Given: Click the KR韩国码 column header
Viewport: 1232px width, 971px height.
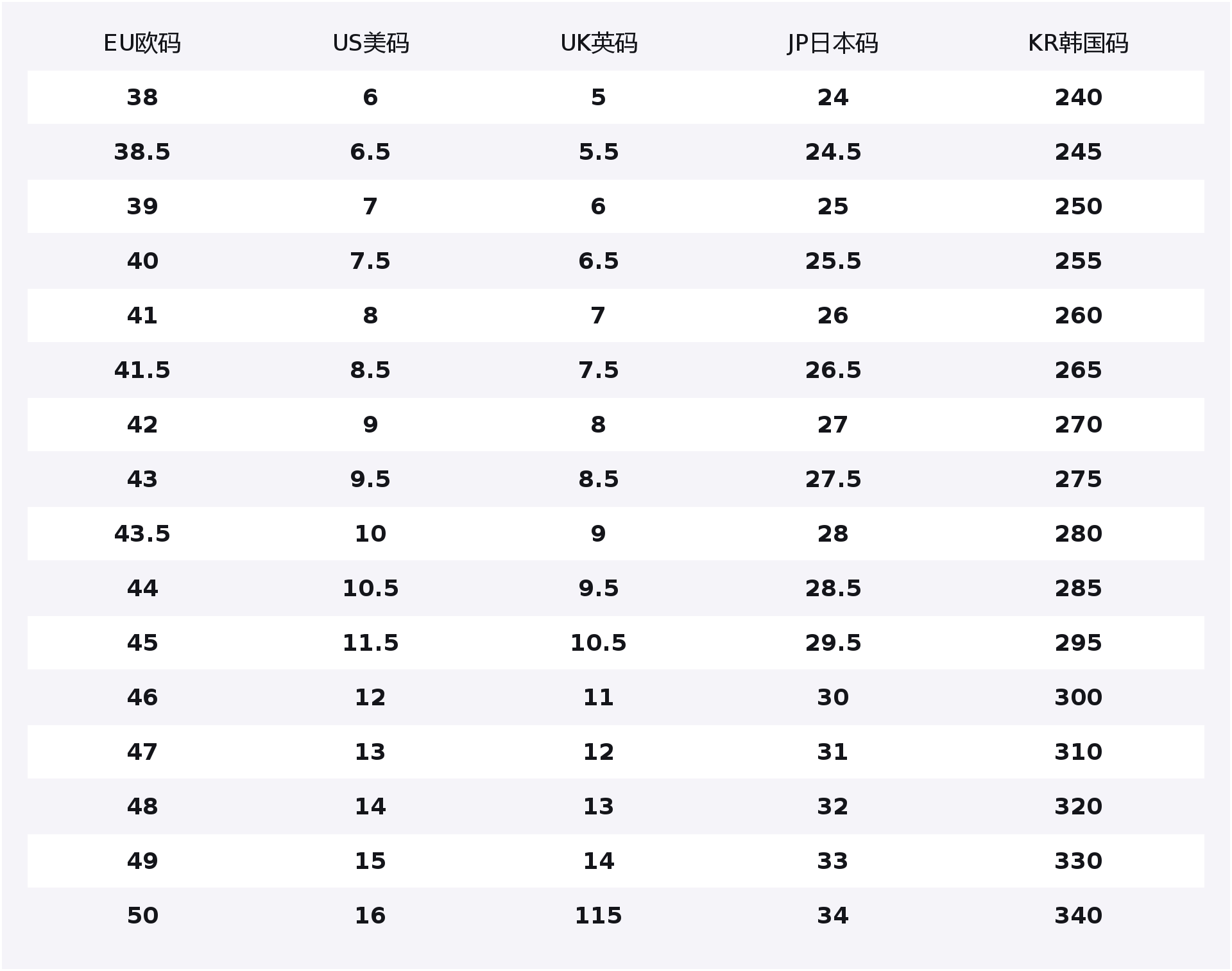Looking at the screenshot, I should pos(1078,43).
